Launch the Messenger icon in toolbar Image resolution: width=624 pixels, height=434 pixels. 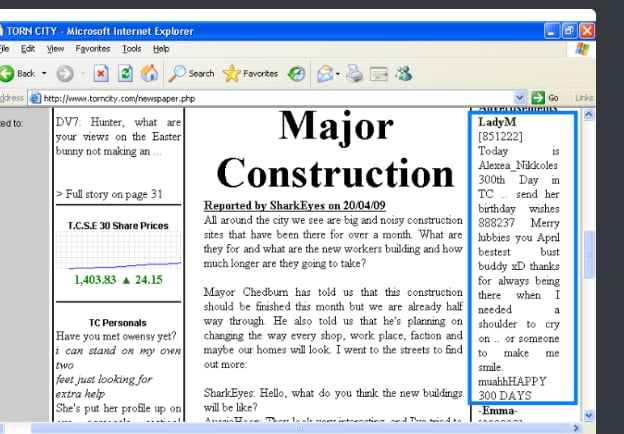pyautogui.click(x=403, y=73)
